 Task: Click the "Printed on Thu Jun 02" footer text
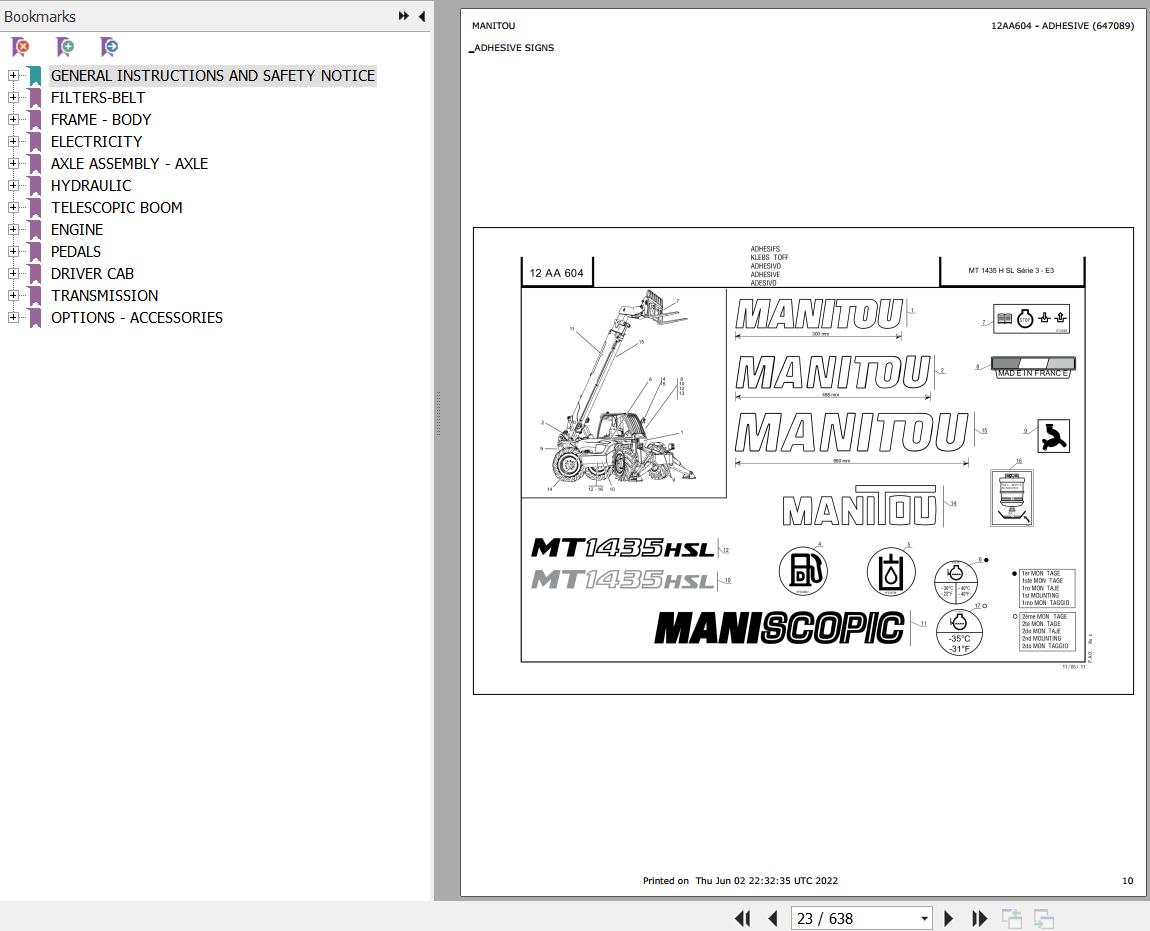click(x=740, y=880)
